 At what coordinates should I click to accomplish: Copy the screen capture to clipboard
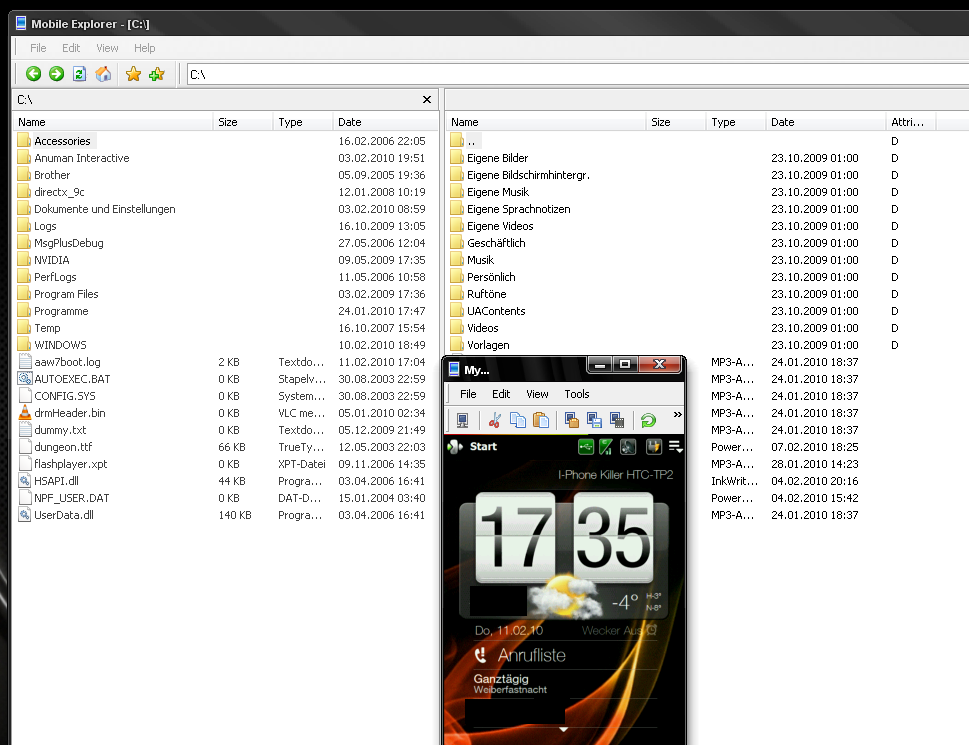click(572, 421)
